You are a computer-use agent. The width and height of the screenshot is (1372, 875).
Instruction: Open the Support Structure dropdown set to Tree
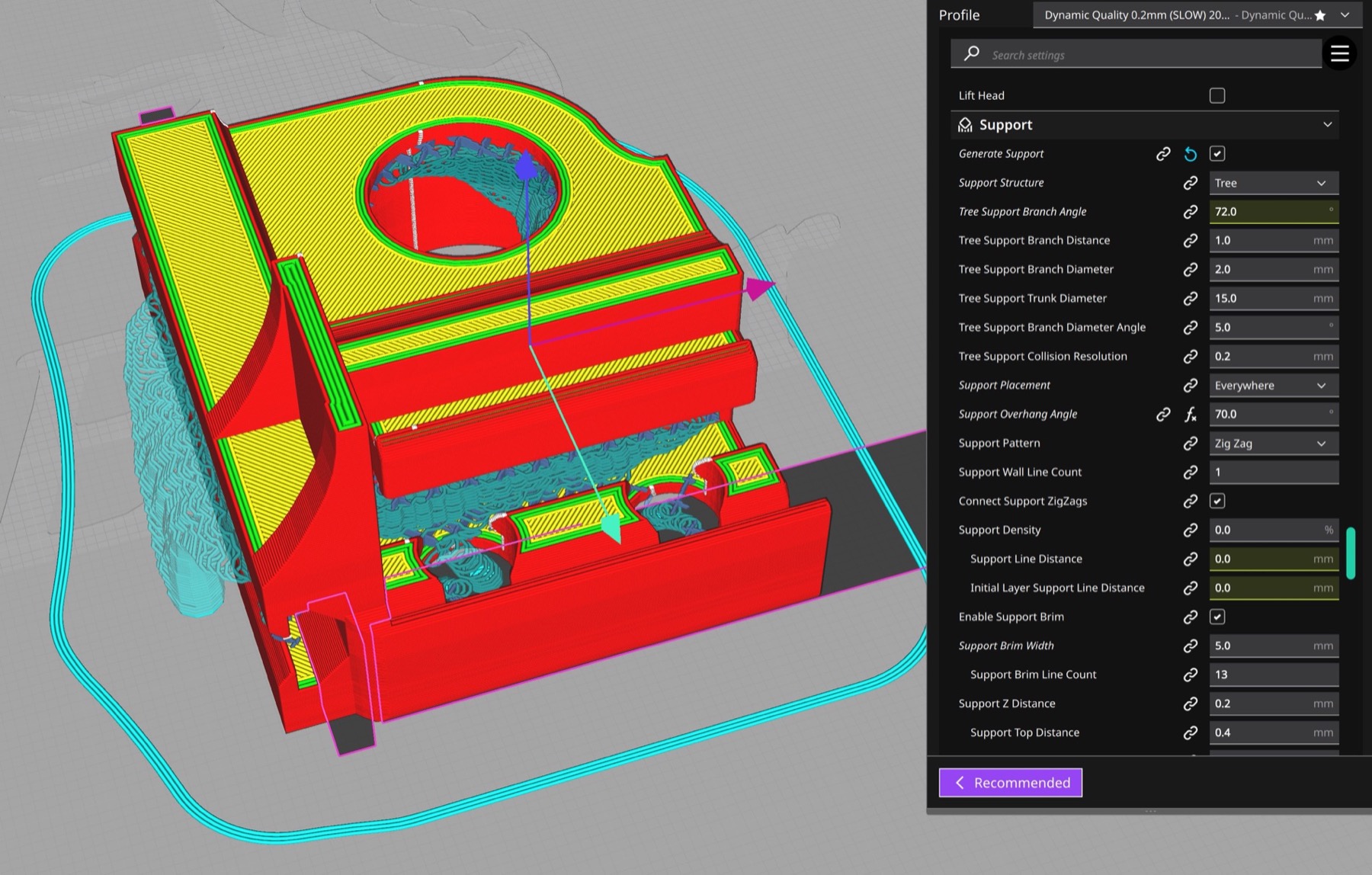[1273, 183]
